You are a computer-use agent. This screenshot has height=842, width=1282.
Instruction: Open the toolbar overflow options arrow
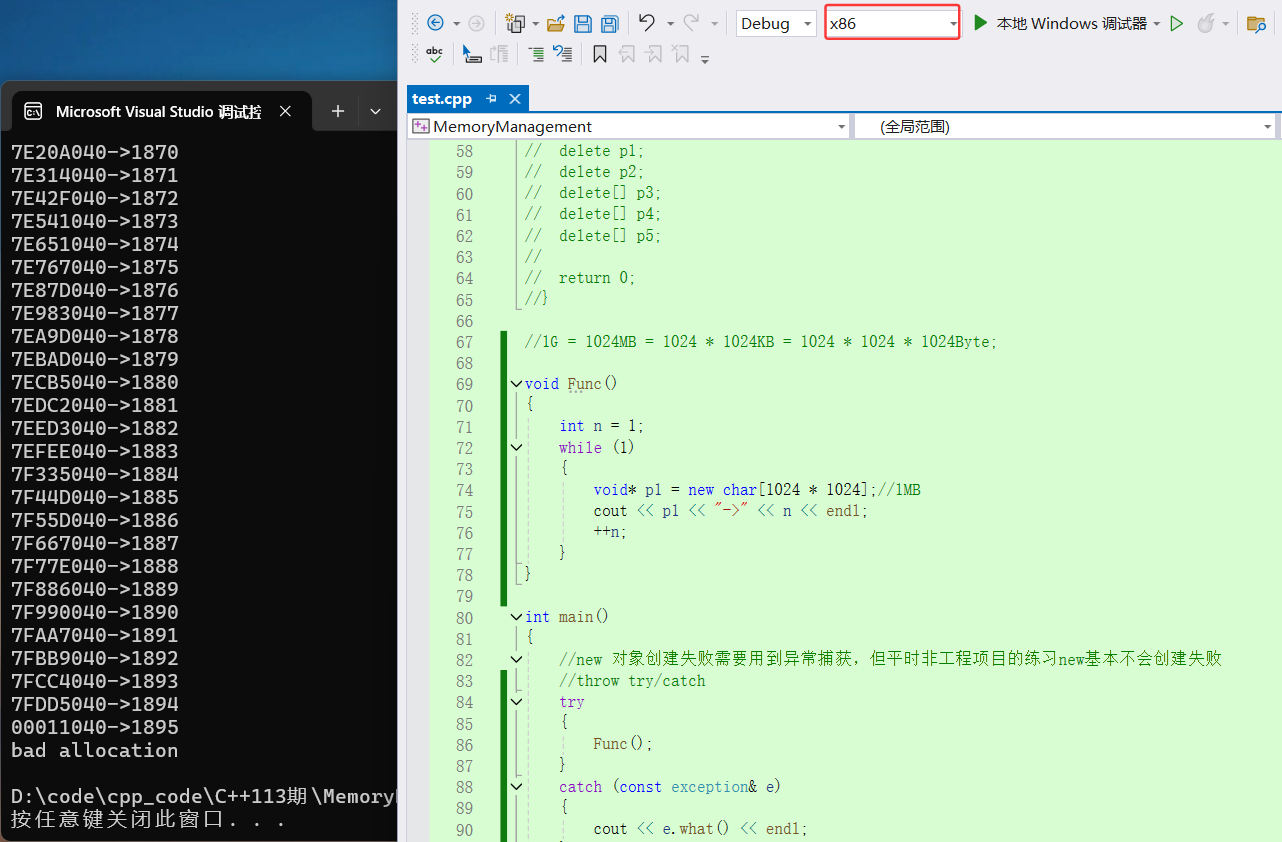(705, 58)
